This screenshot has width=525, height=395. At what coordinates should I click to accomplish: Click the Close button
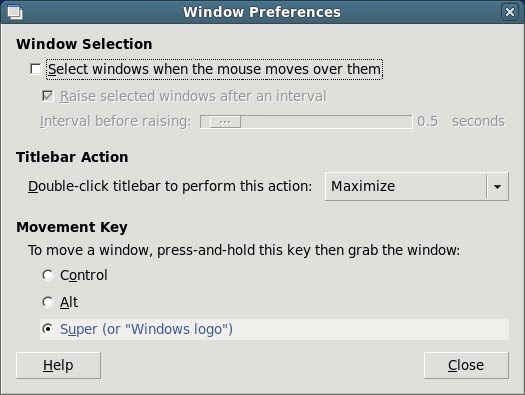pos(466,365)
